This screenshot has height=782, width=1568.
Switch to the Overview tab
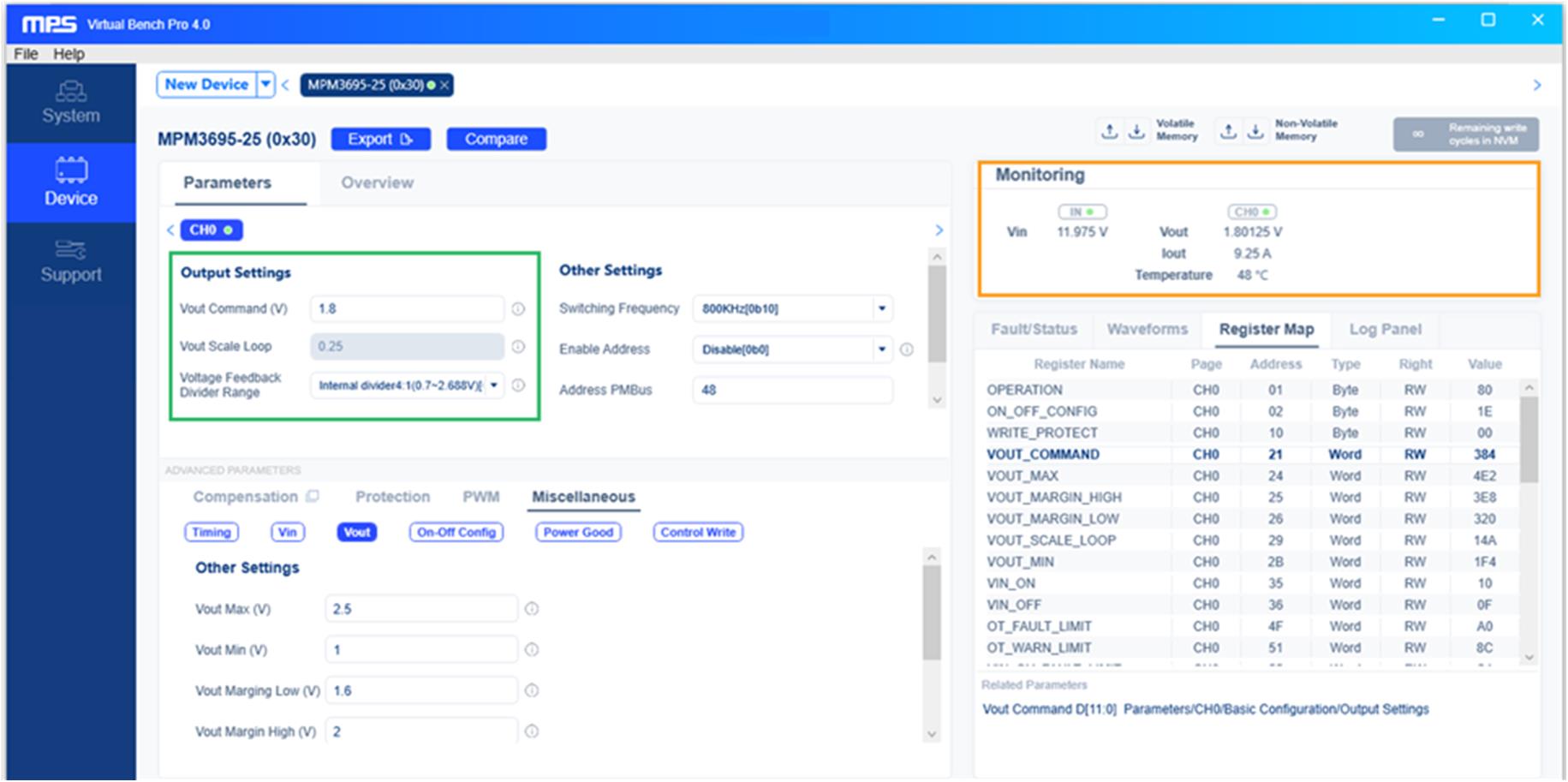377,183
